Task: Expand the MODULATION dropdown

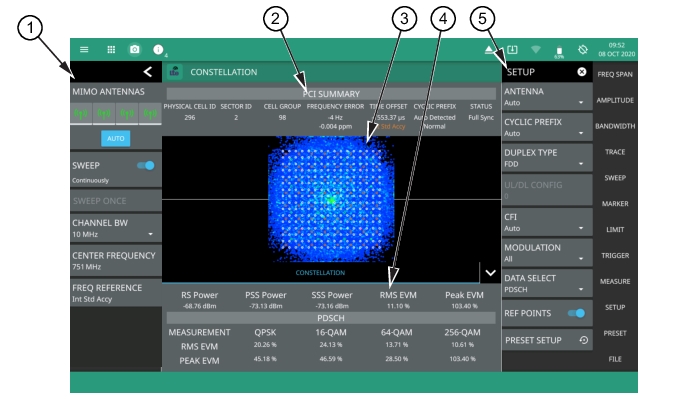Action: click(547, 253)
